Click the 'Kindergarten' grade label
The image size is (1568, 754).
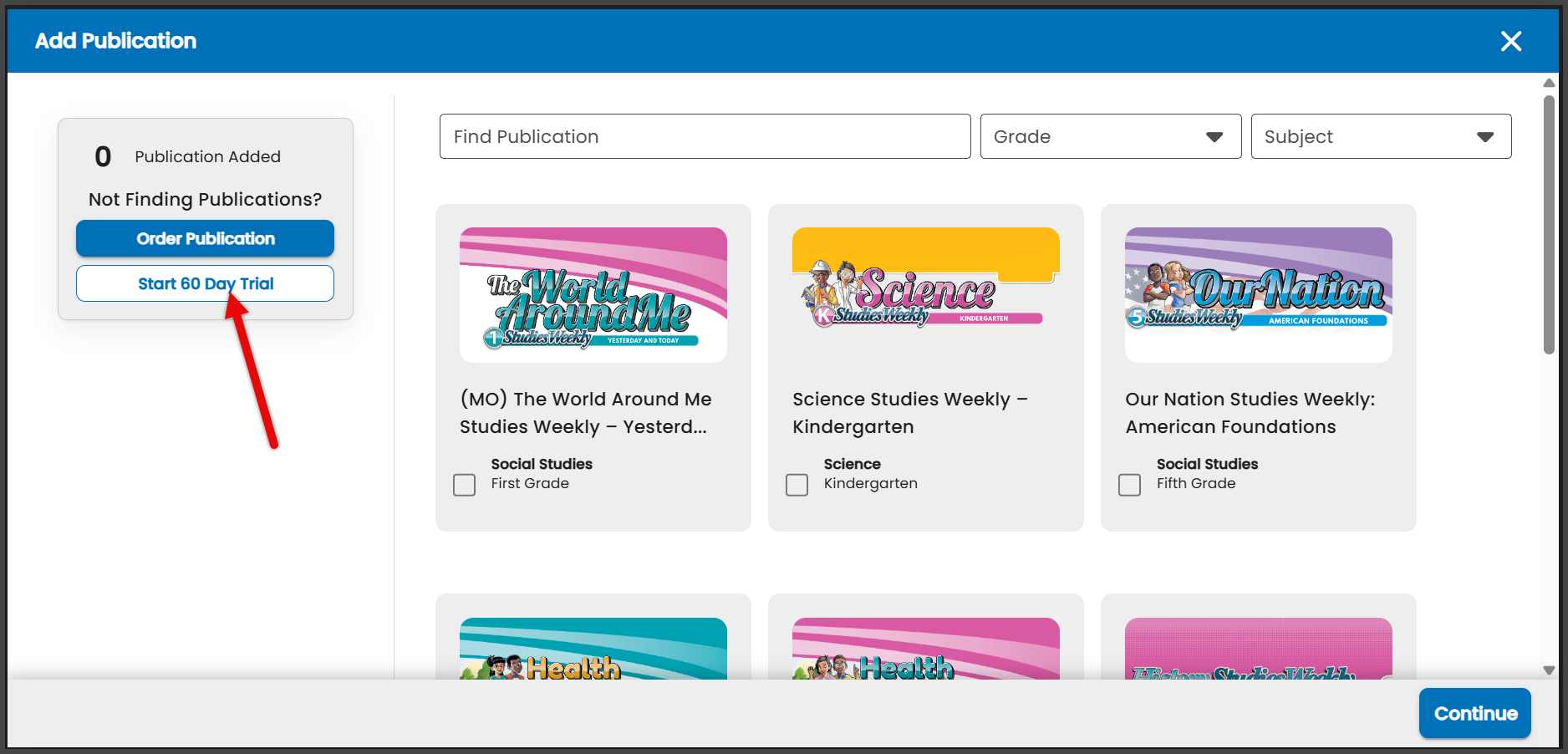pos(871,483)
